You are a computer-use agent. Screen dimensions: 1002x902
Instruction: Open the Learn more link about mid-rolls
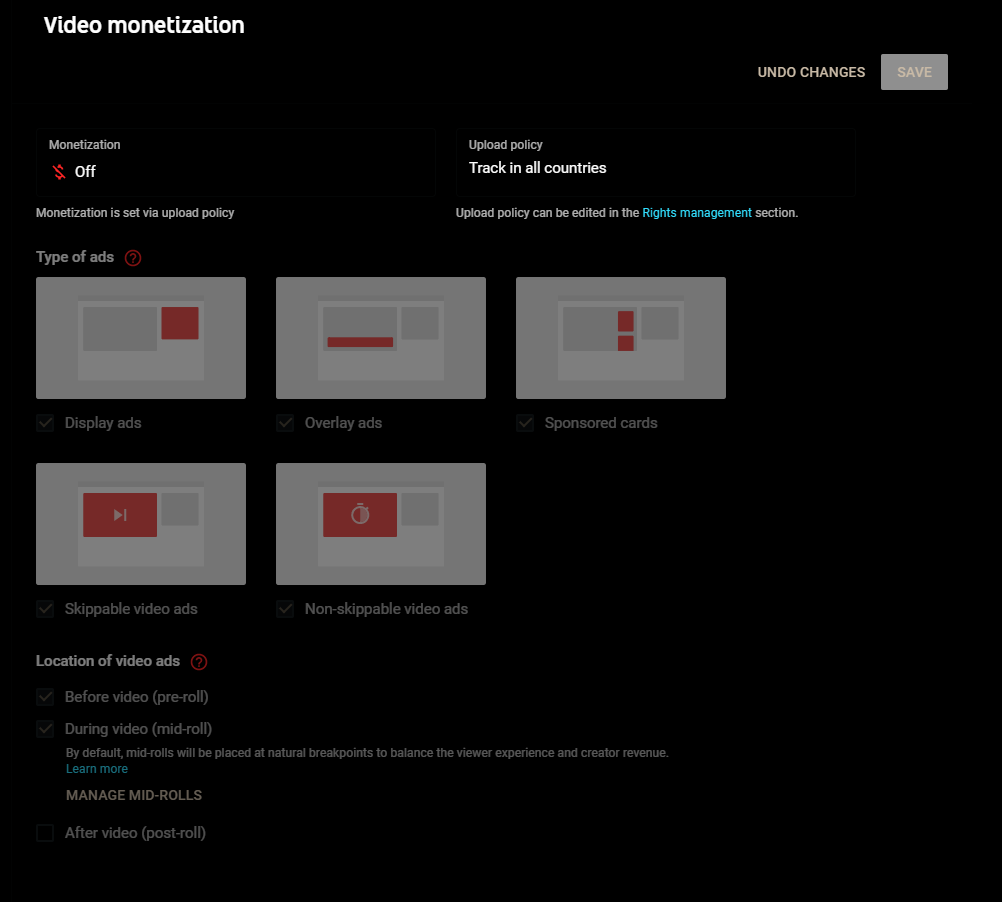97,769
